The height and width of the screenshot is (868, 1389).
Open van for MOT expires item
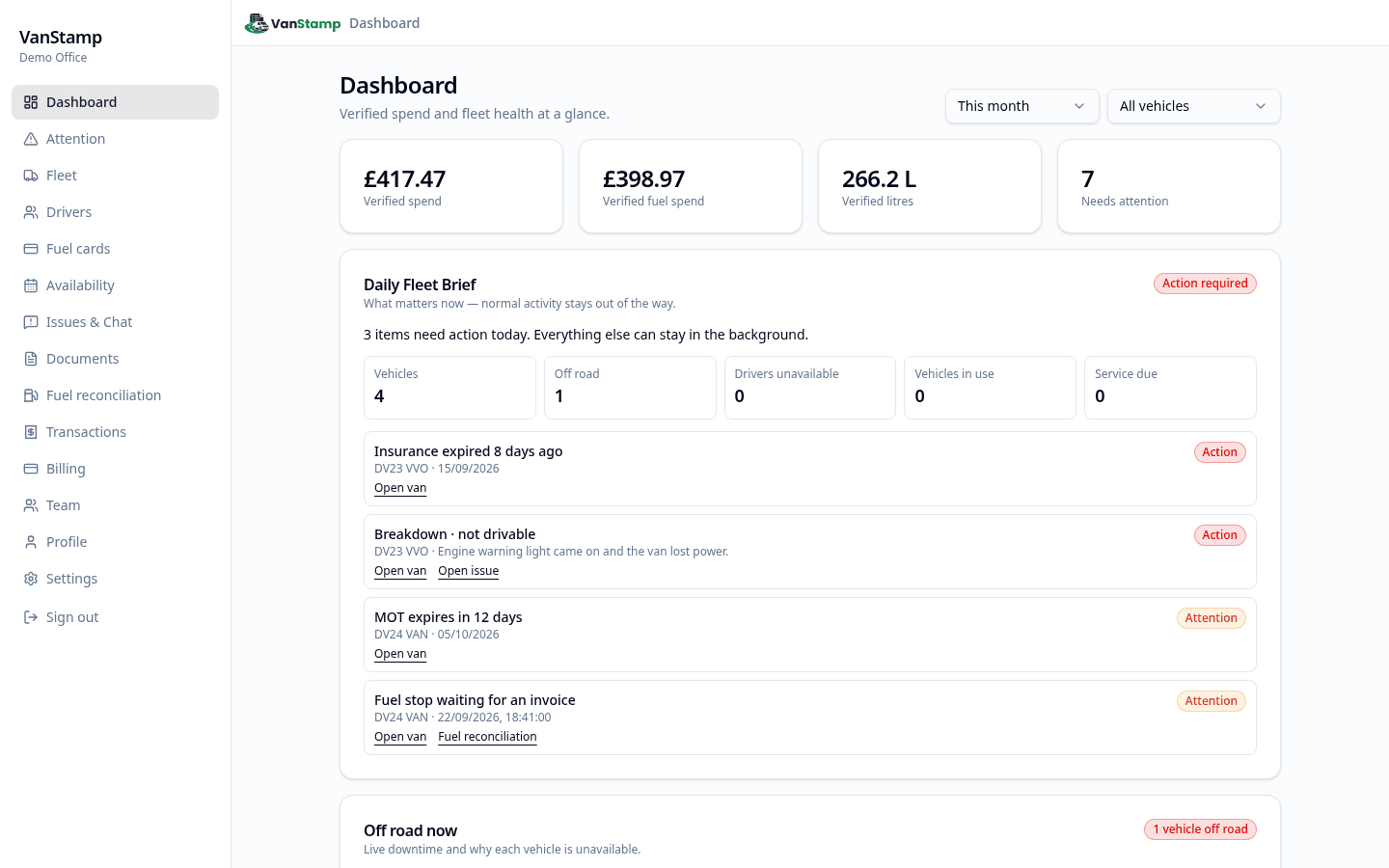(400, 654)
